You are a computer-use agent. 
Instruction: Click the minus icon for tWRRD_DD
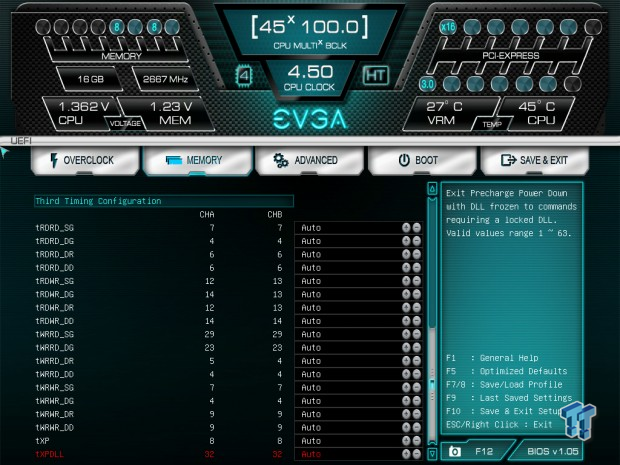[x=416, y=374]
